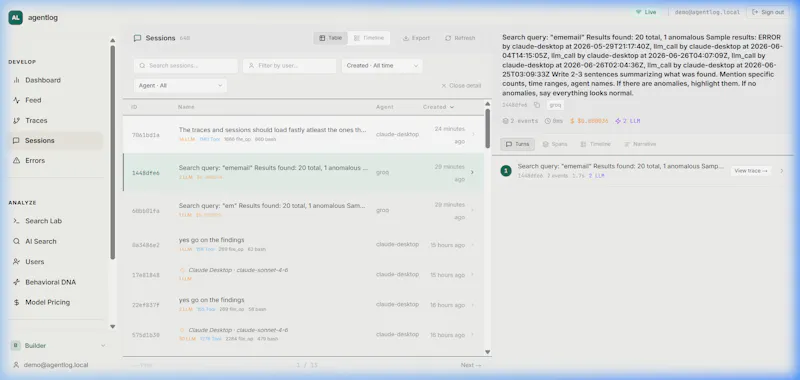Image resolution: width=800 pixels, height=380 pixels.
Task: Click the Traces branch icon in sidebar
Action: click(x=16, y=120)
